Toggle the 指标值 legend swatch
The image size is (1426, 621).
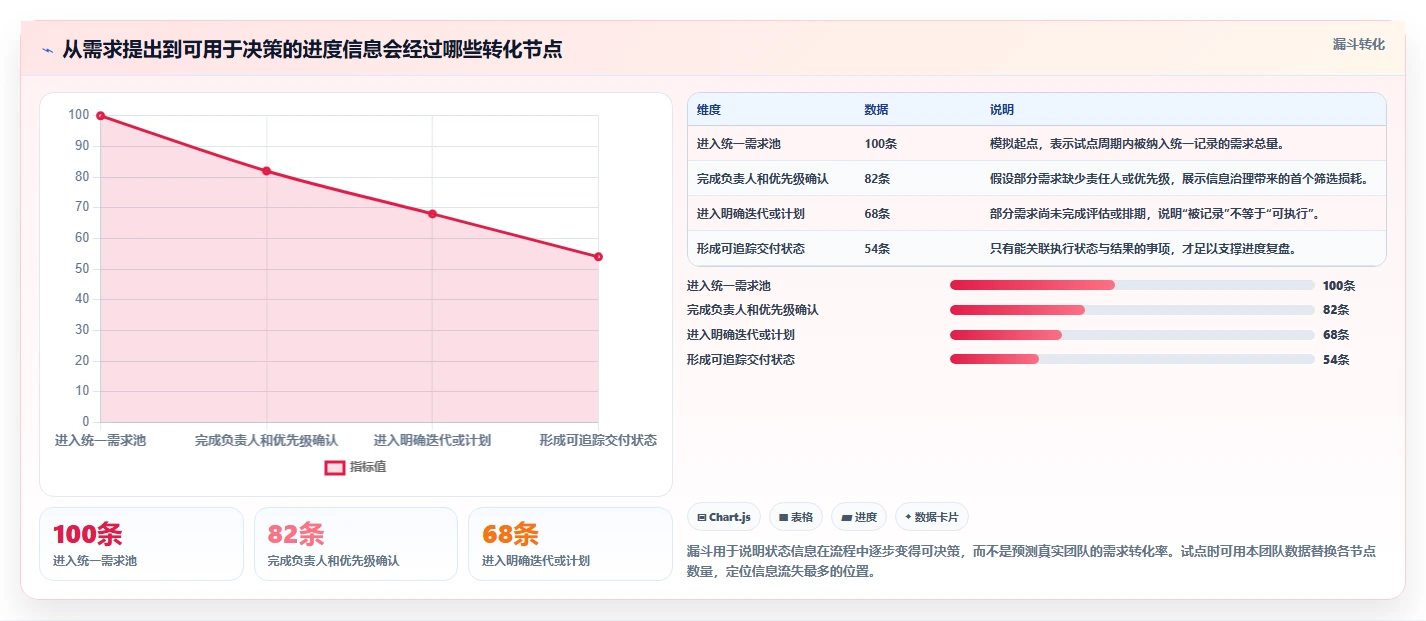pos(335,467)
